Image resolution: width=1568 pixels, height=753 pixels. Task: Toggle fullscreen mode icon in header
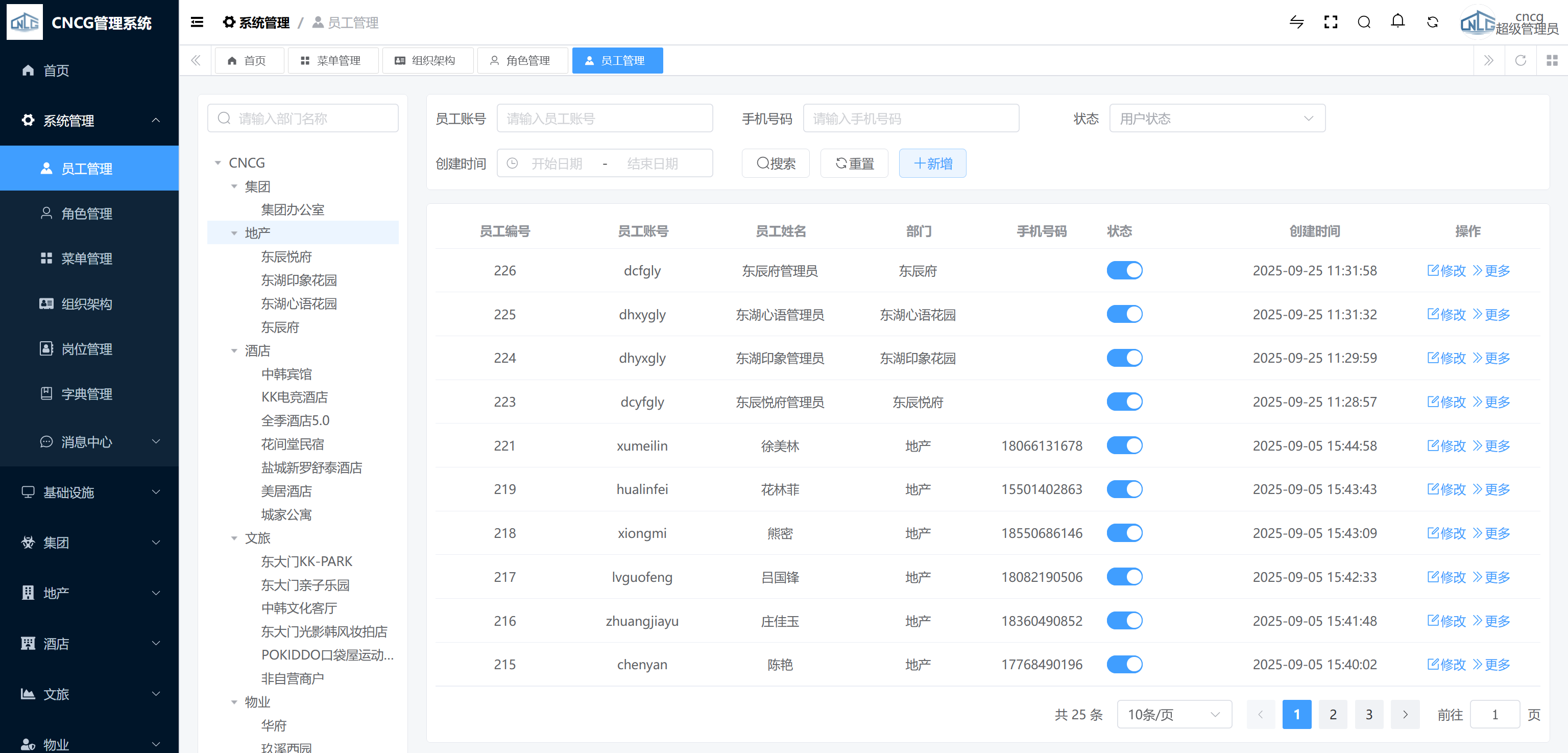click(x=1331, y=22)
